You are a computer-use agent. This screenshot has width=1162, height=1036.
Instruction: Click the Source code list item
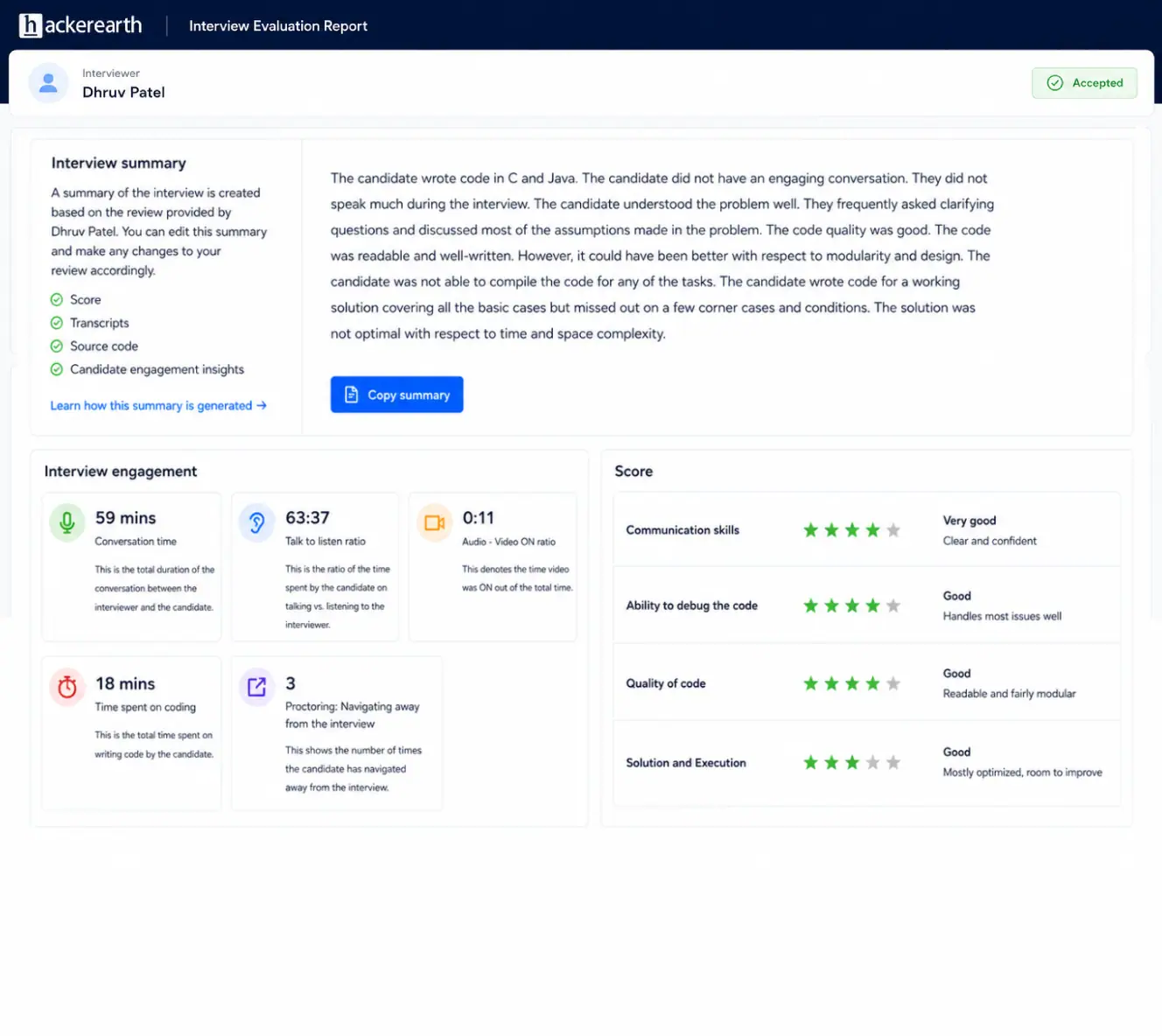coord(104,346)
